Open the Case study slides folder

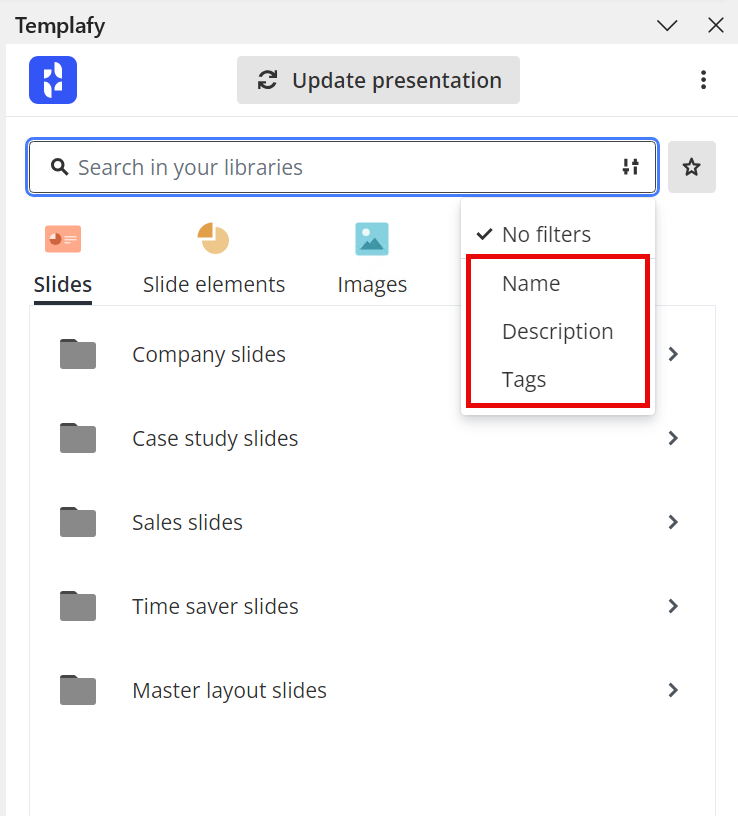(372, 438)
